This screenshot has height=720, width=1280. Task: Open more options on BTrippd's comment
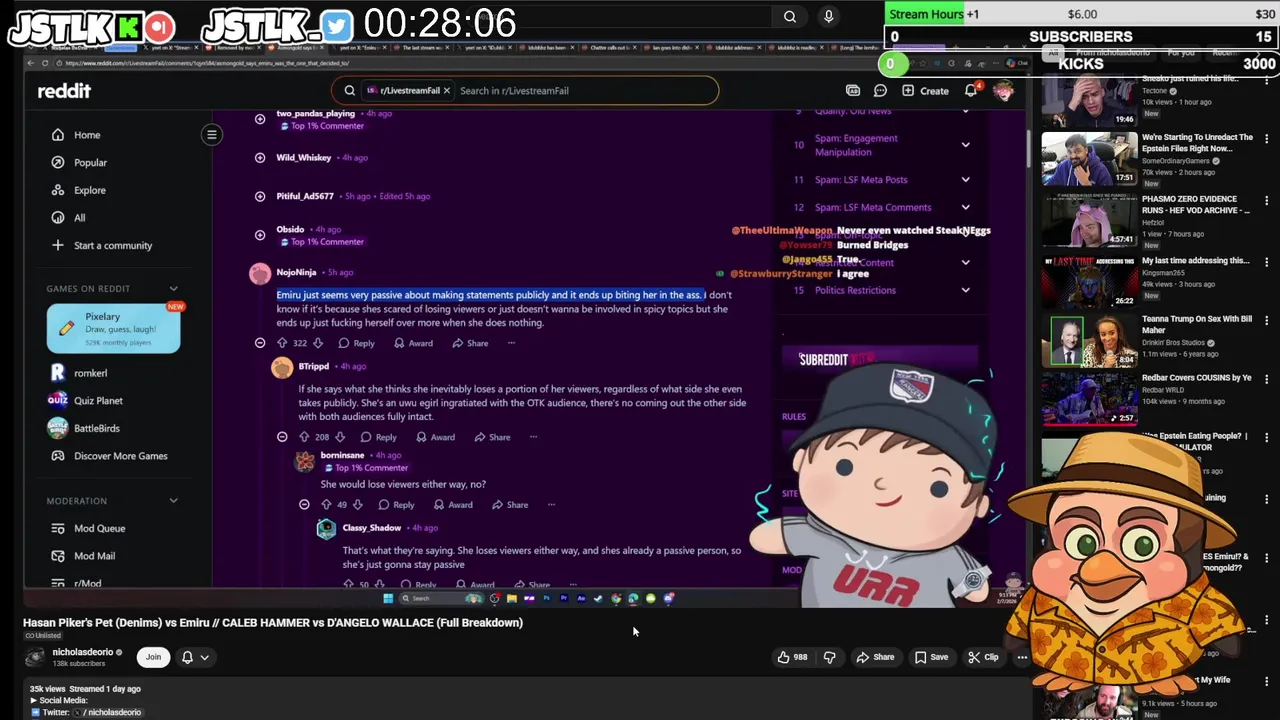click(x=533, y=437)
